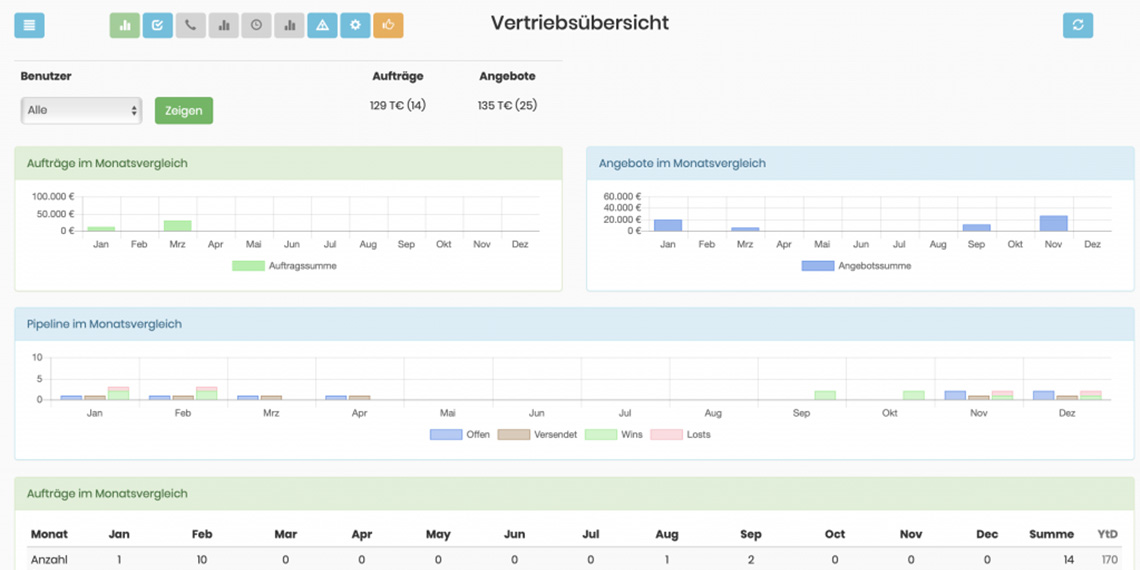1140x570 pixels.
Task: Refresh the dashboard with the reload icon
Action: (1077, 25)
